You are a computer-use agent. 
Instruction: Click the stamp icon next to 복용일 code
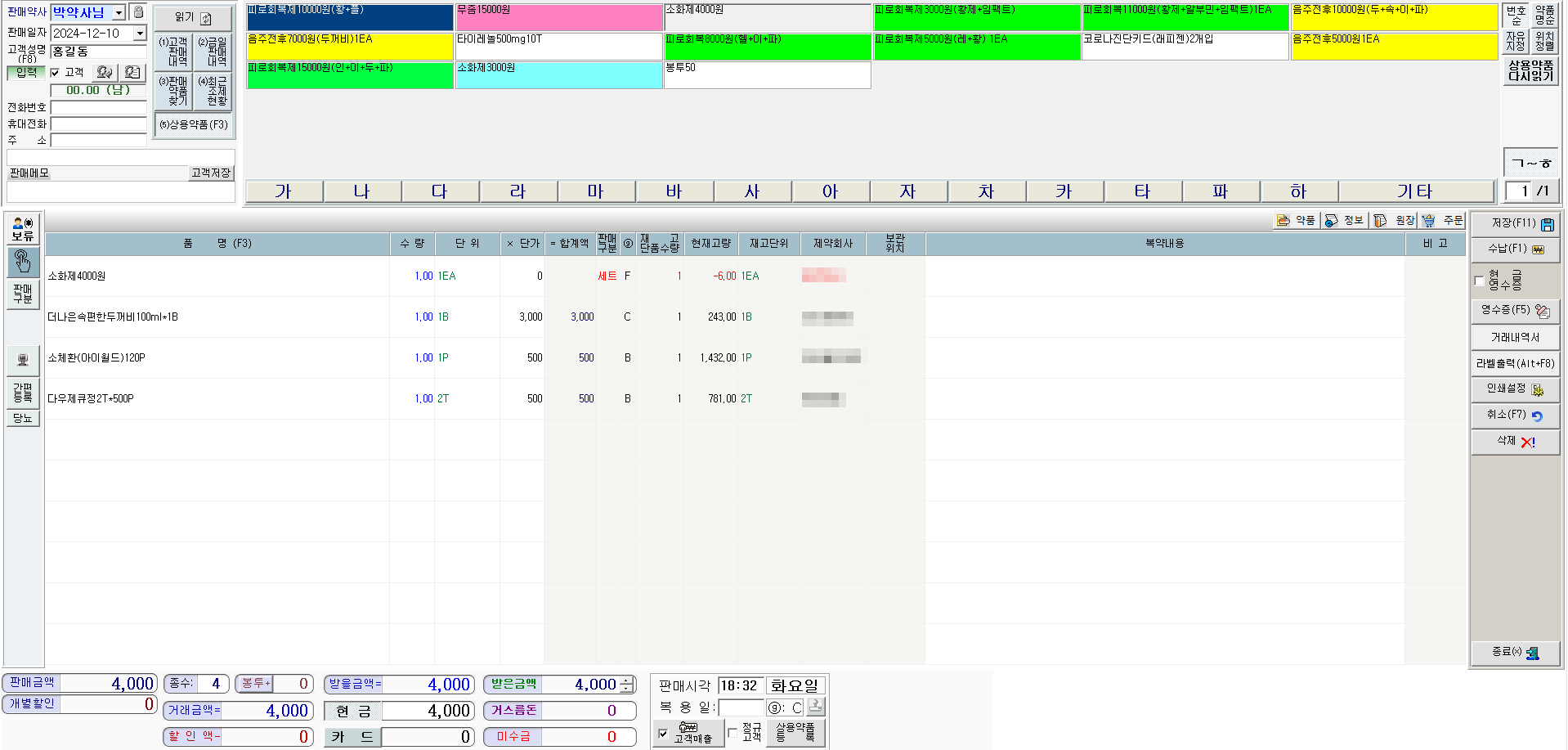816,707
